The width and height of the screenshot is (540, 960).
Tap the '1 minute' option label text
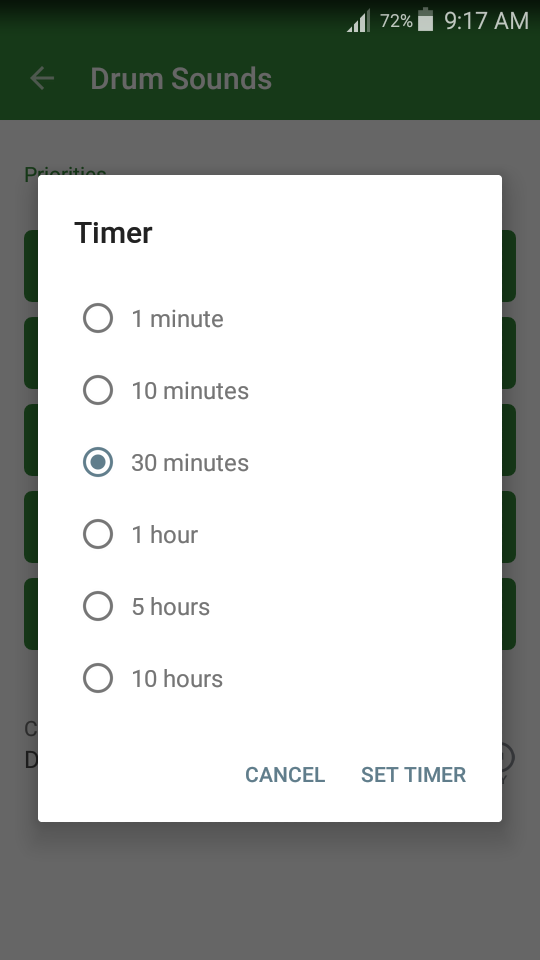(178, 319)
